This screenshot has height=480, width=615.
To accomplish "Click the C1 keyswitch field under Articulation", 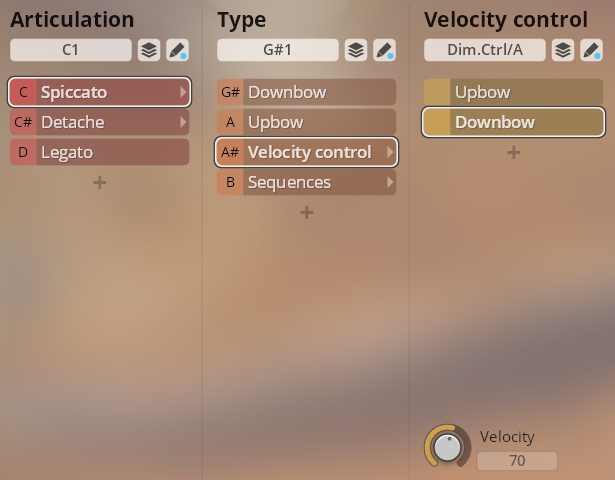I will [71, 50].
